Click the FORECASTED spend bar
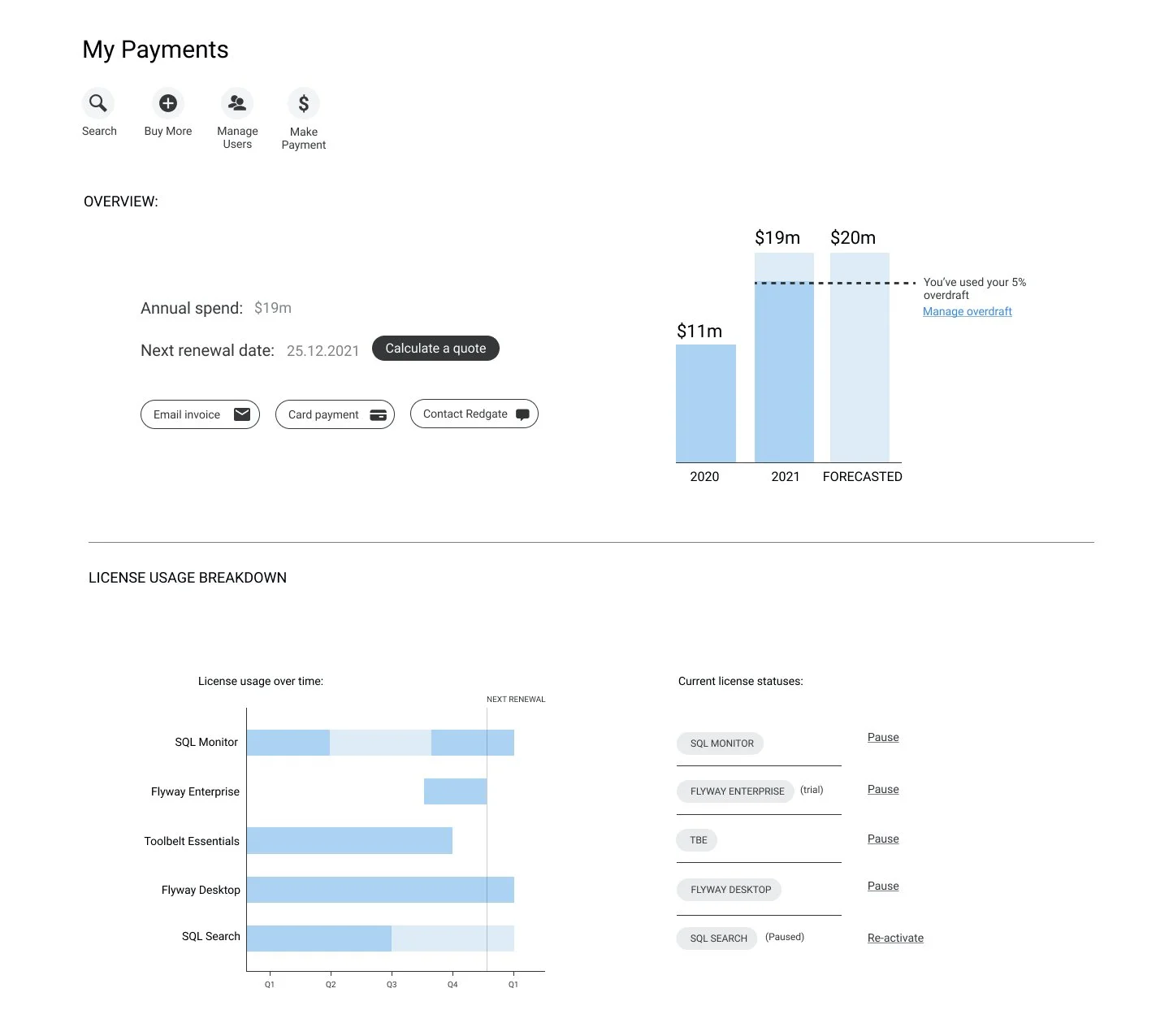The width and height of the screenshot is (1169, 1036). 859,358
